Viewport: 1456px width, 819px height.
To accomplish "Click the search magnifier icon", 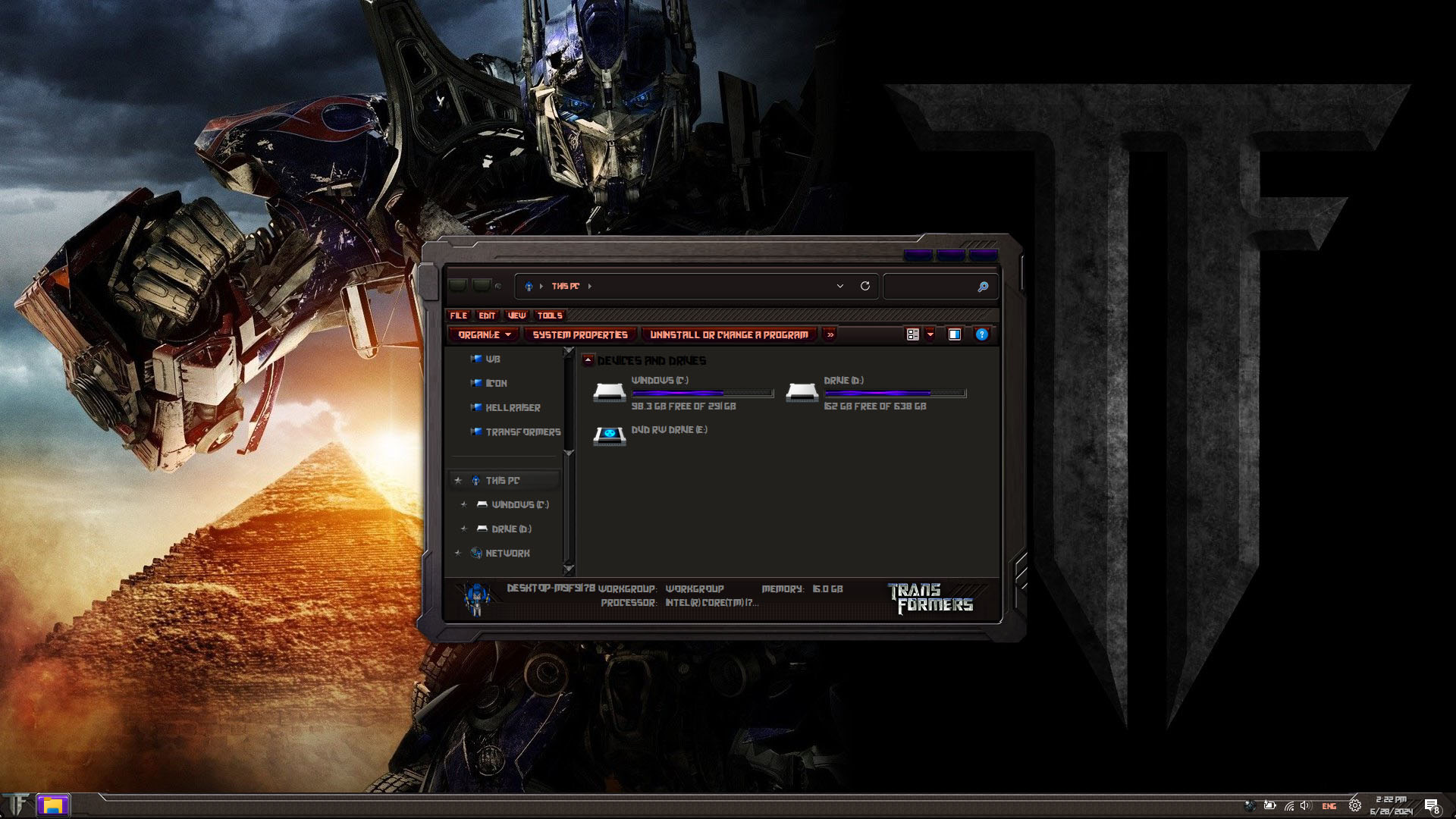I will (x=983, y=287).
